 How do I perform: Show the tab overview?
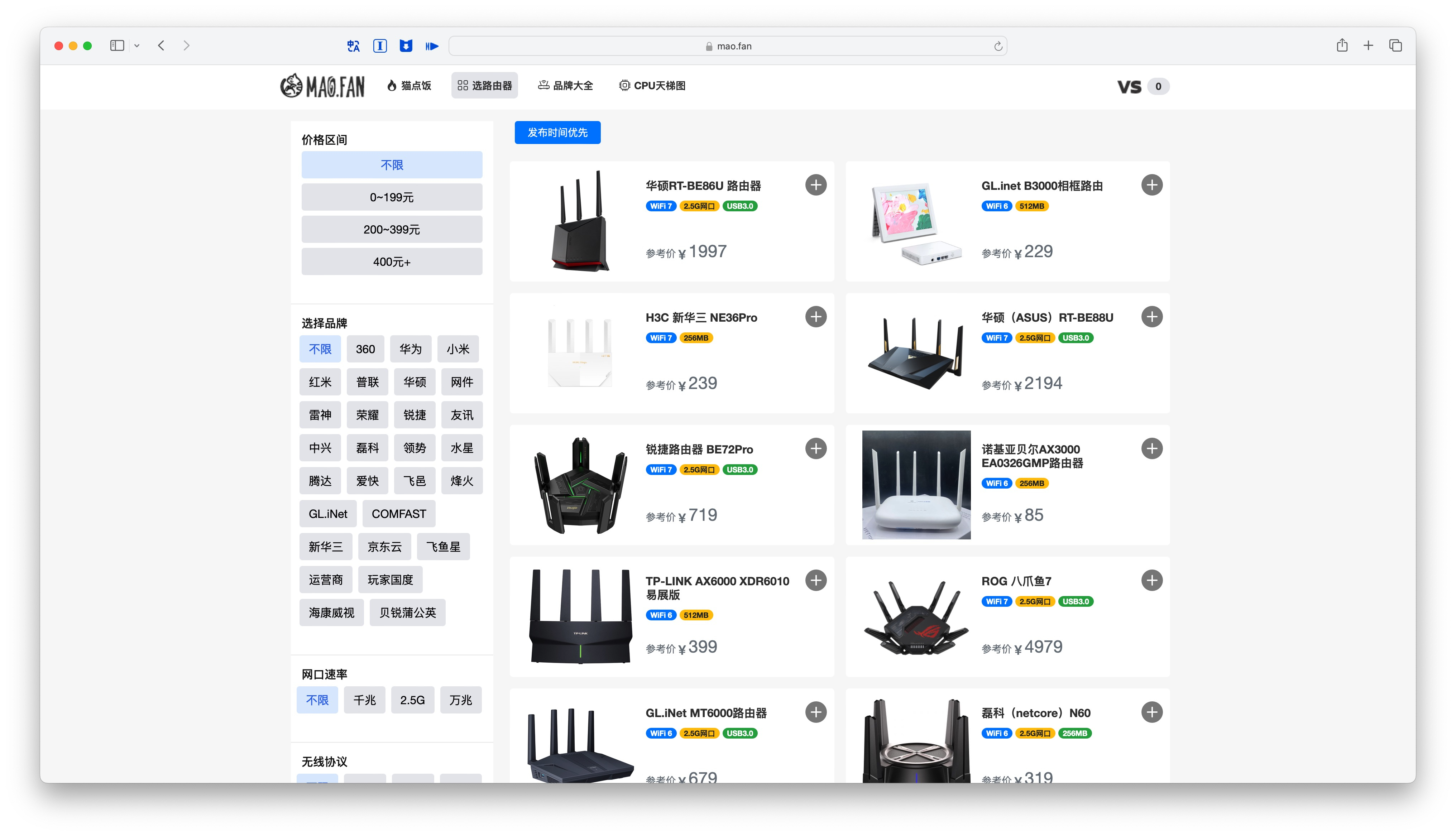(1395, 45)
